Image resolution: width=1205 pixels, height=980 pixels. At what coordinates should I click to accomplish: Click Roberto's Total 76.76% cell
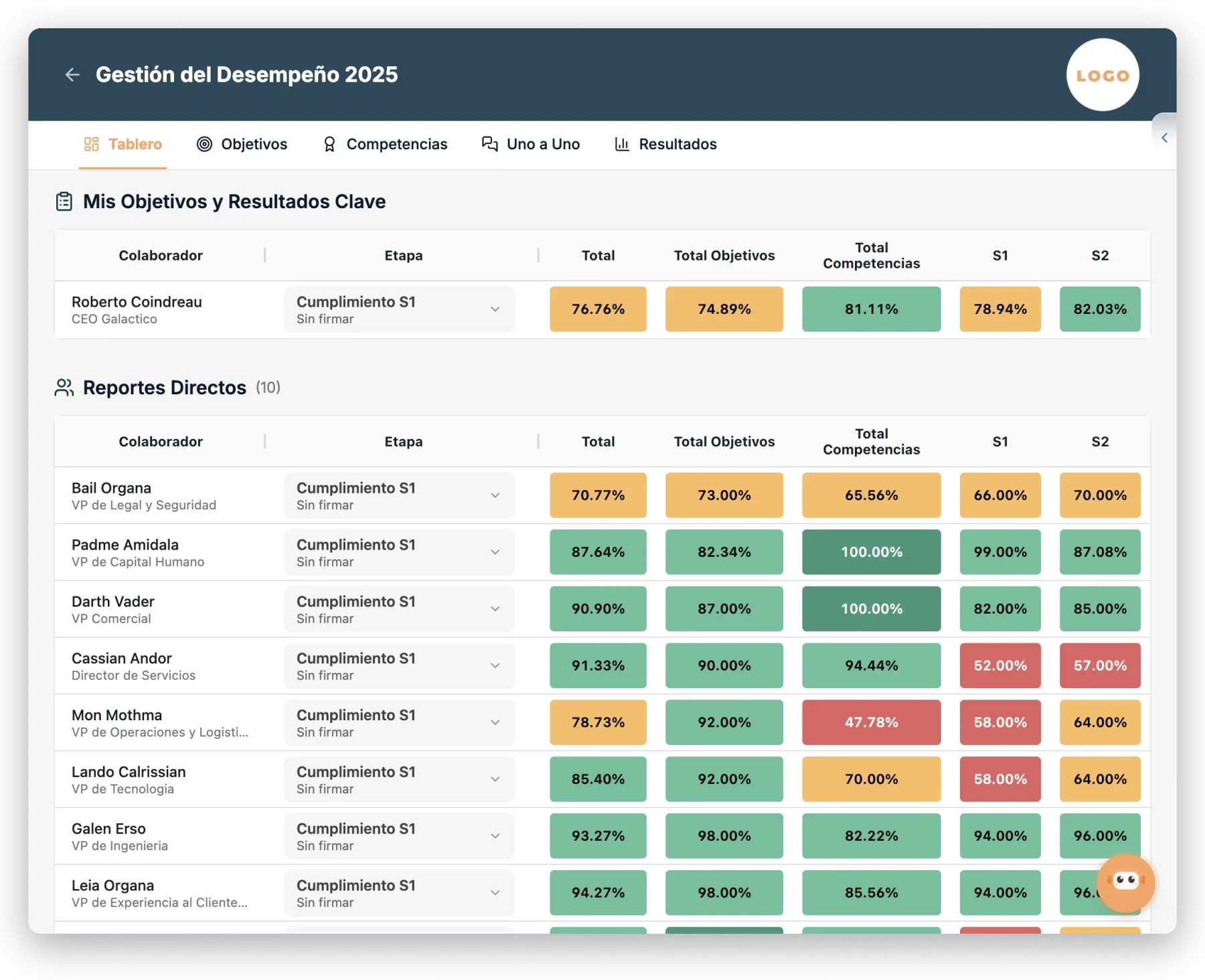pos(598,309)
